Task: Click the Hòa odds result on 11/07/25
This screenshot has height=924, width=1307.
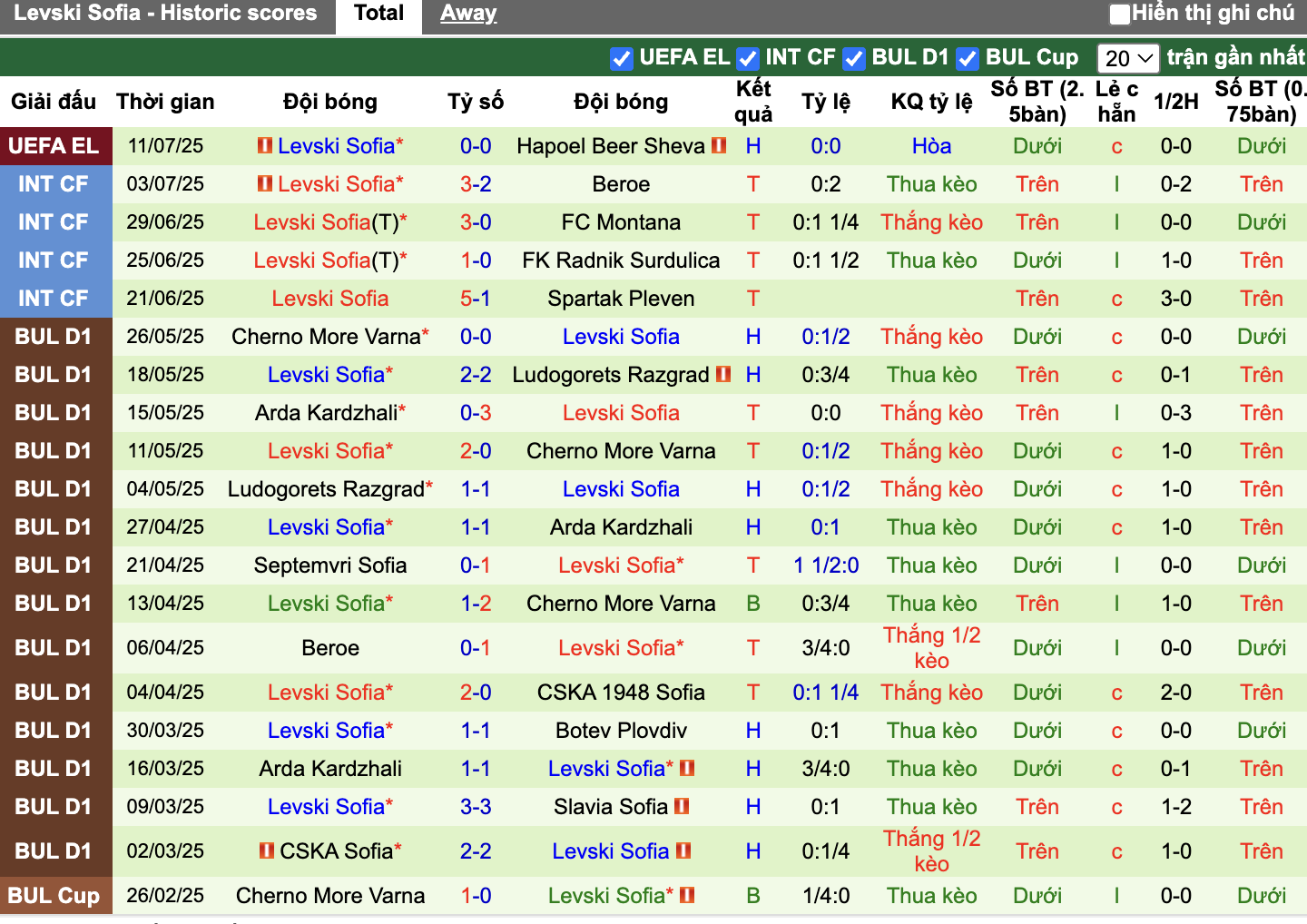Action: 932,146
